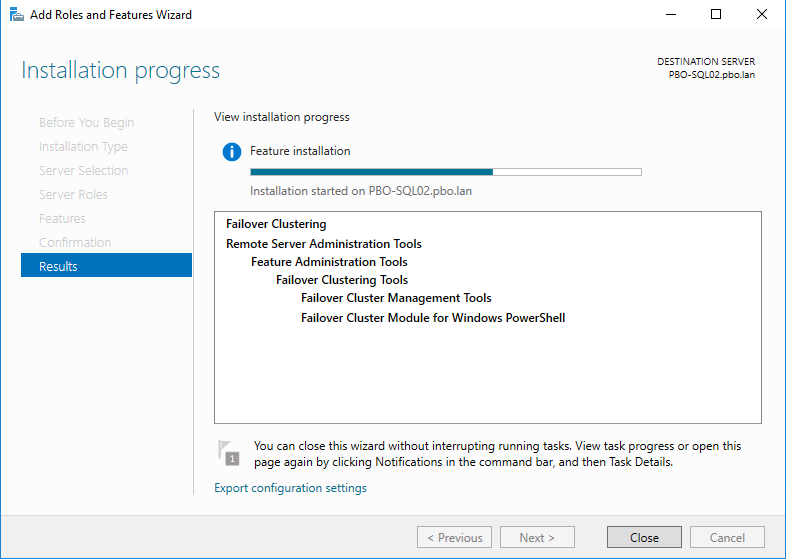Select Failover Cluster Module for Windows PowerShell
Image resolution: width=786 pixels, height=559 pixels.
click(433, 318)
